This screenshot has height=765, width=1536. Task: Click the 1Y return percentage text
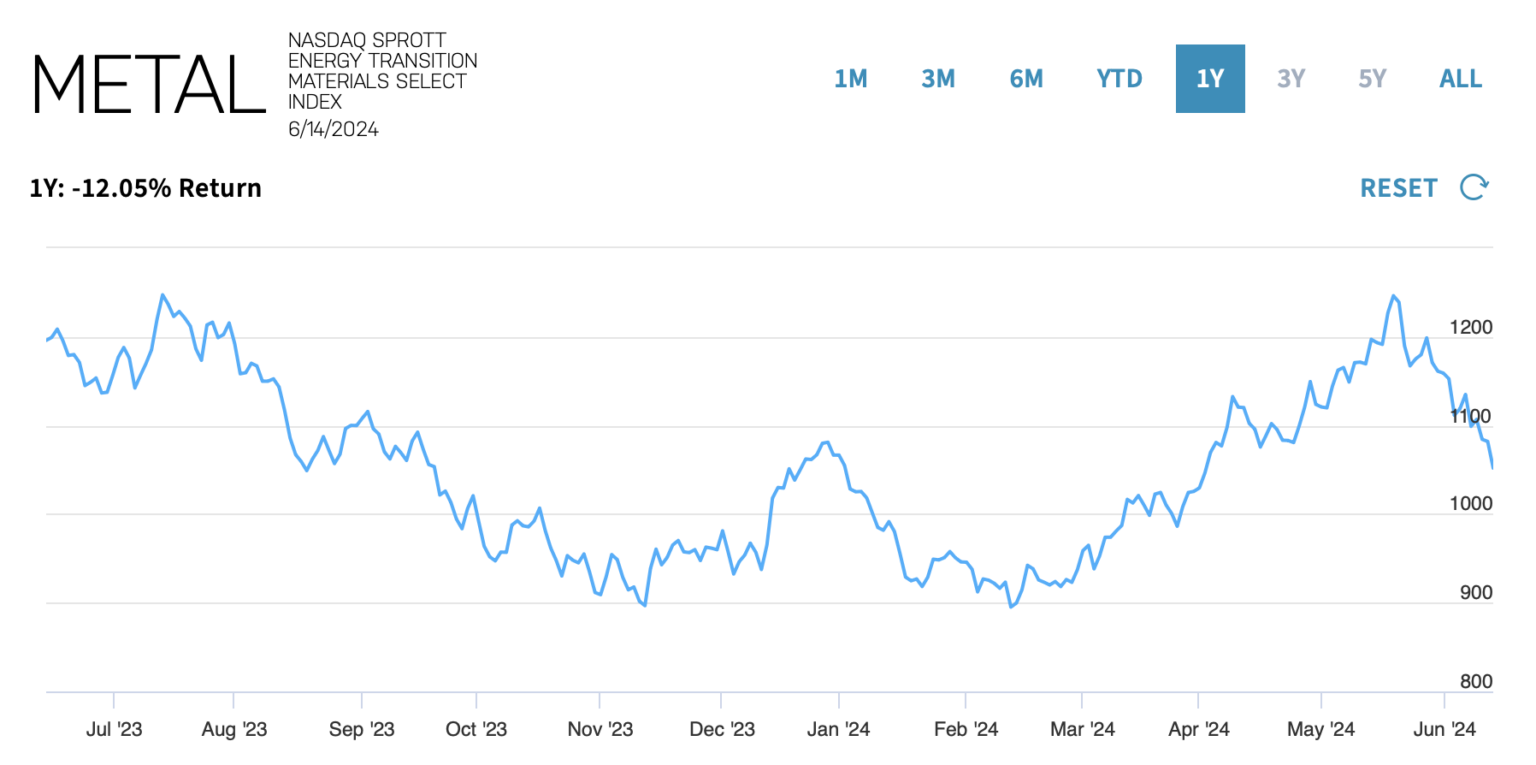click(143, 188)
